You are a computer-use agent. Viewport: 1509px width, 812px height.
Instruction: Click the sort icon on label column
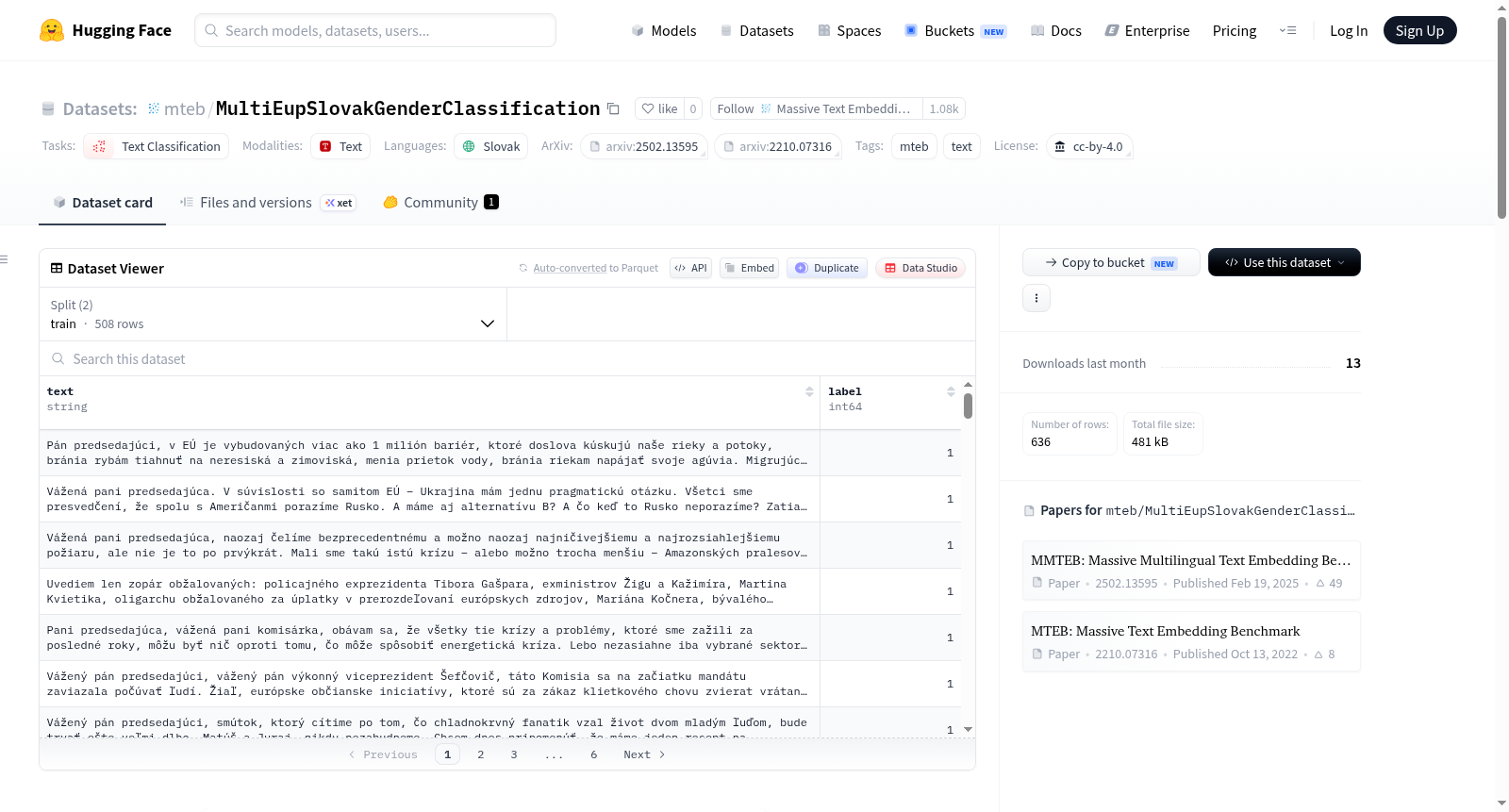[x=951, y=391]
